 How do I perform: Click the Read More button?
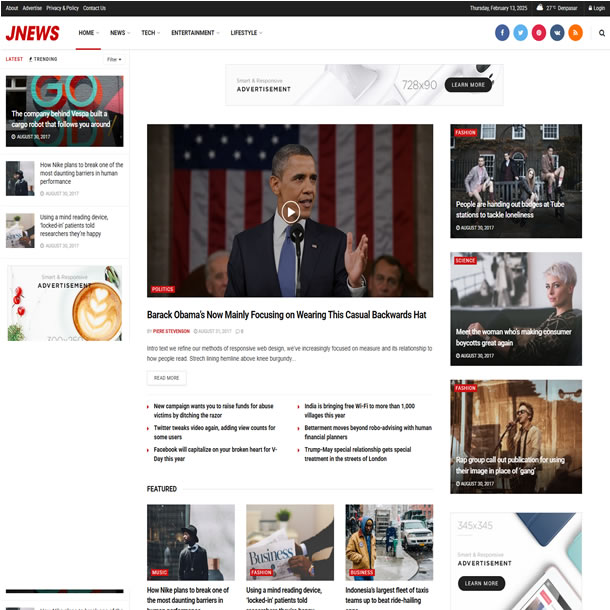coord(166,378)
